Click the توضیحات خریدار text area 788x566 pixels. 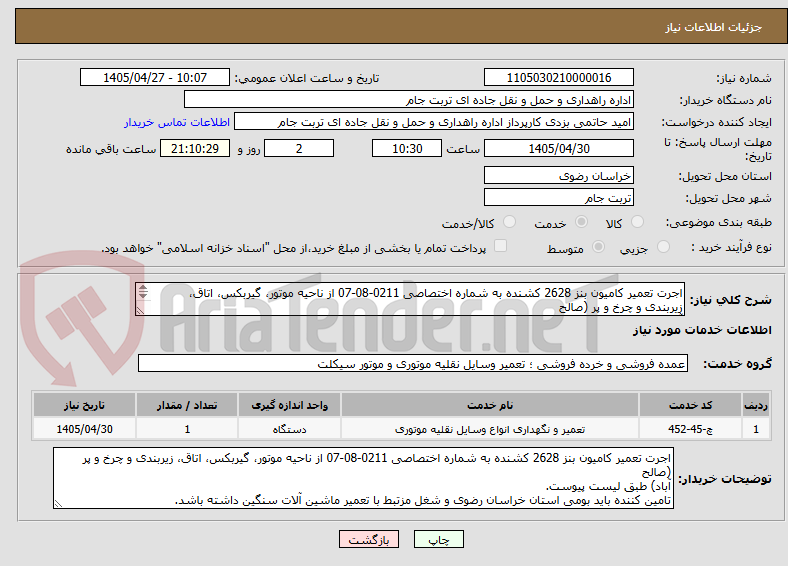click(363, 478)
